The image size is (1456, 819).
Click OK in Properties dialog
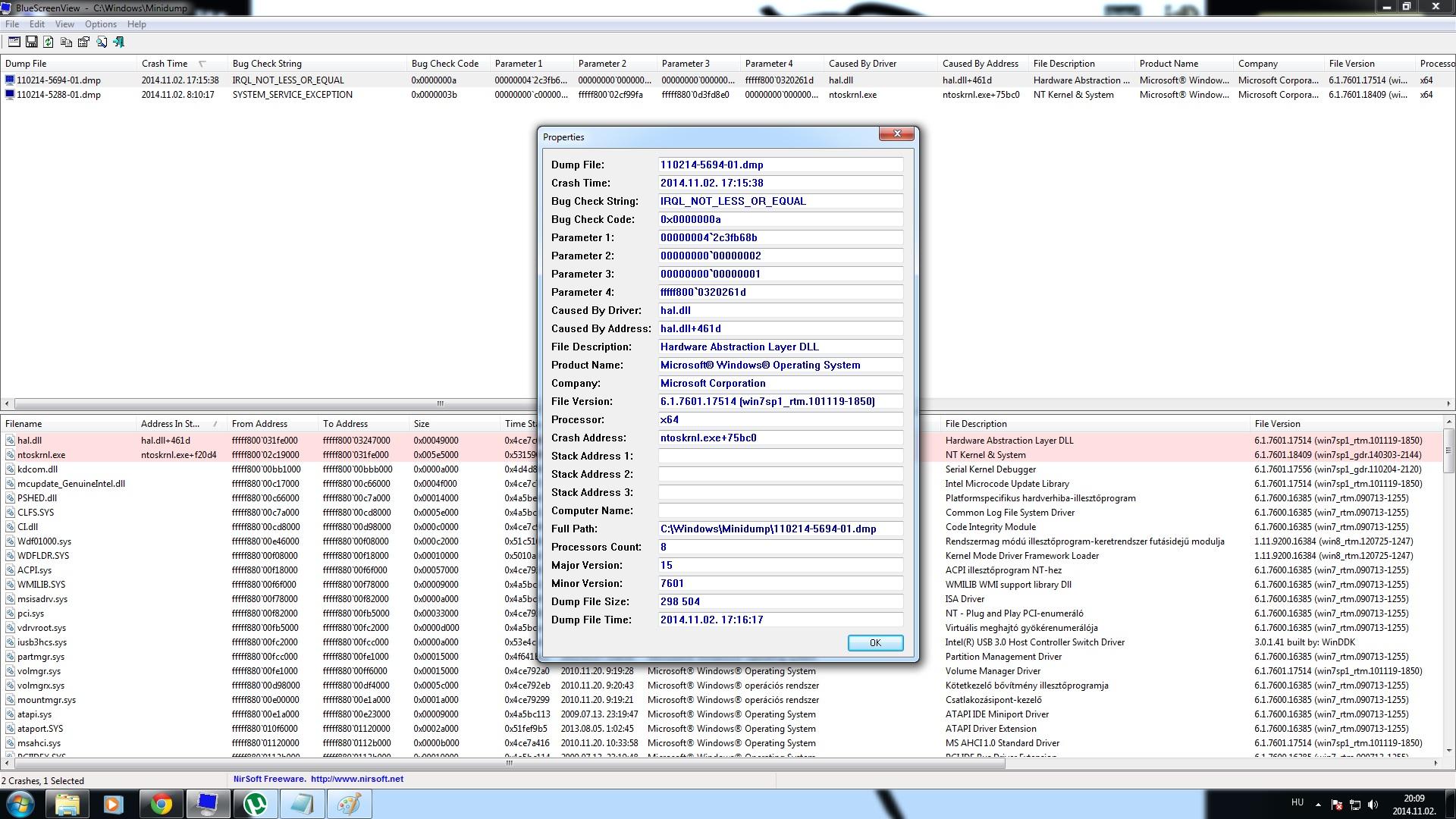(875, 643)
